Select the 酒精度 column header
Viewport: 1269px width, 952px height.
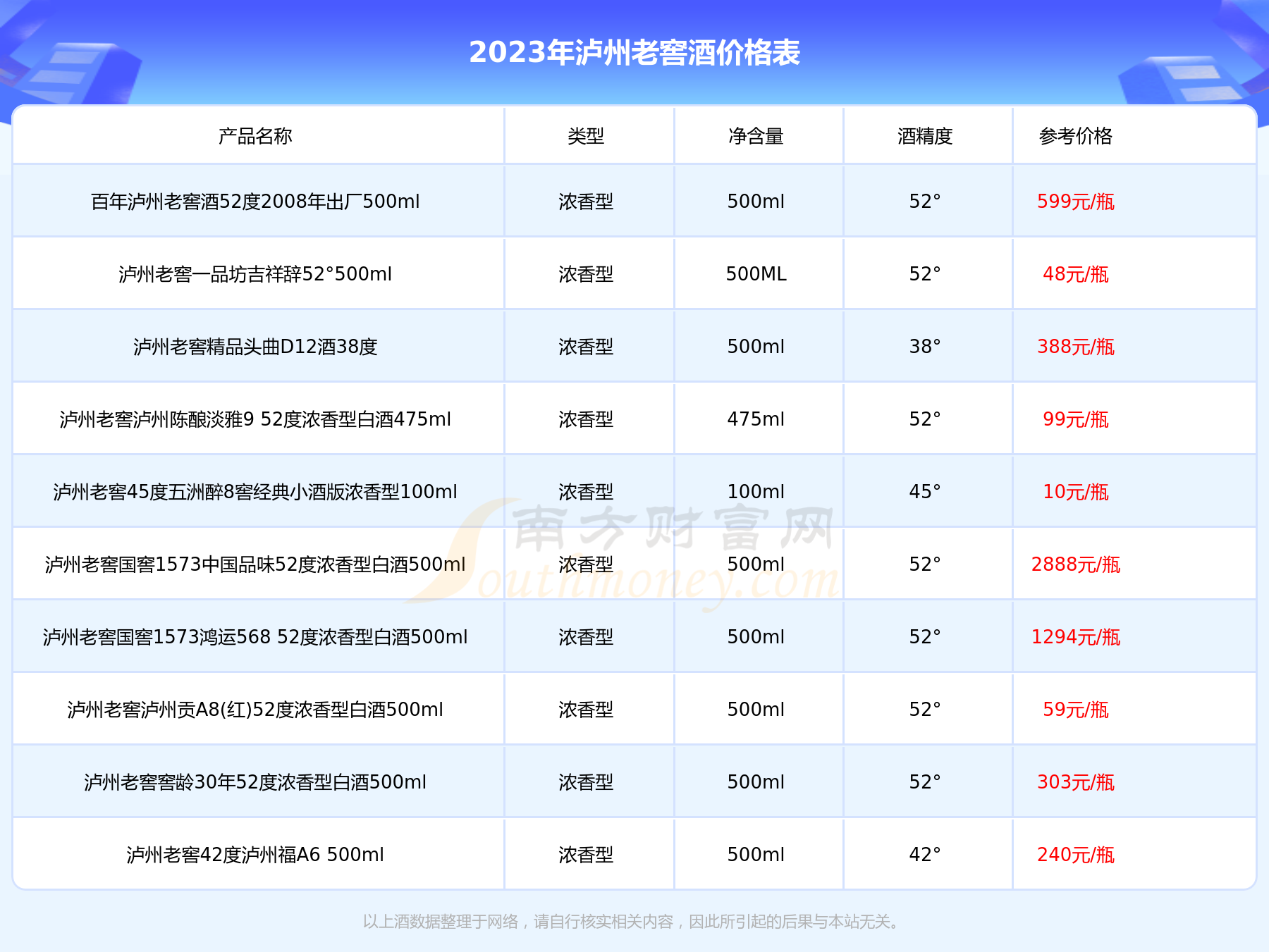pyautogui.click(x=925, y=136)
